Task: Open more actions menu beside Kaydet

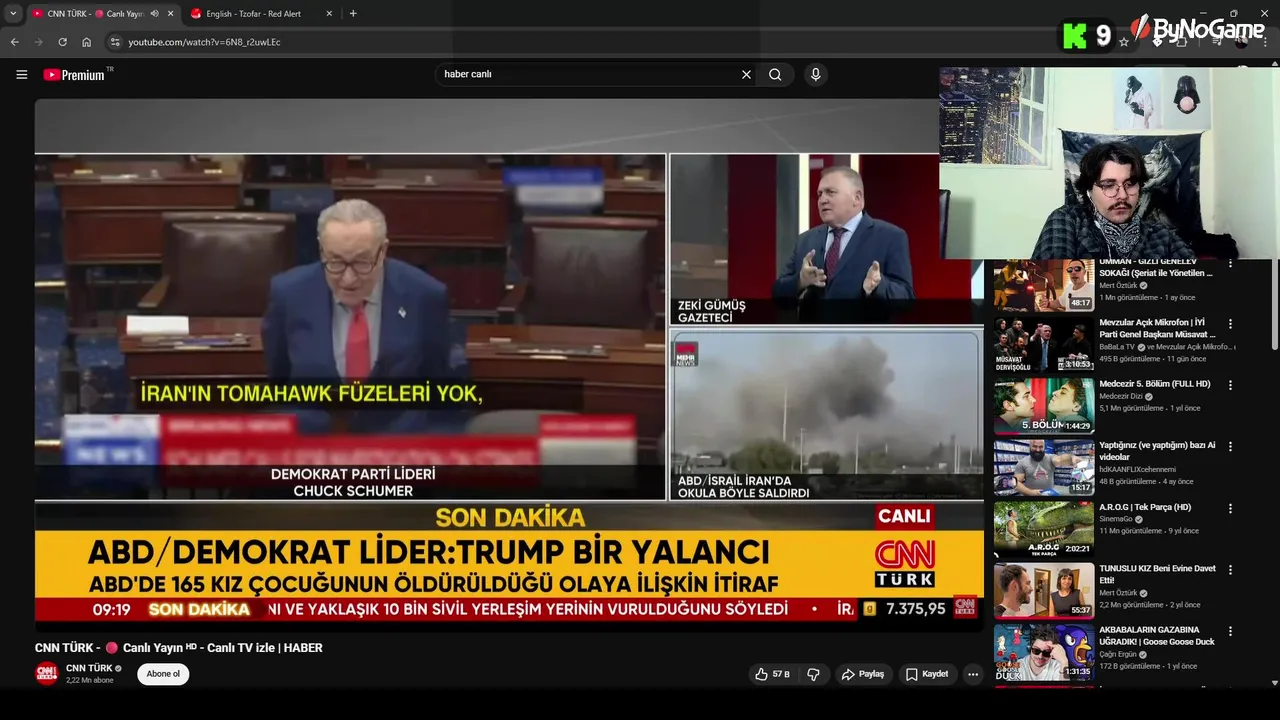Action: coord(972,674)
